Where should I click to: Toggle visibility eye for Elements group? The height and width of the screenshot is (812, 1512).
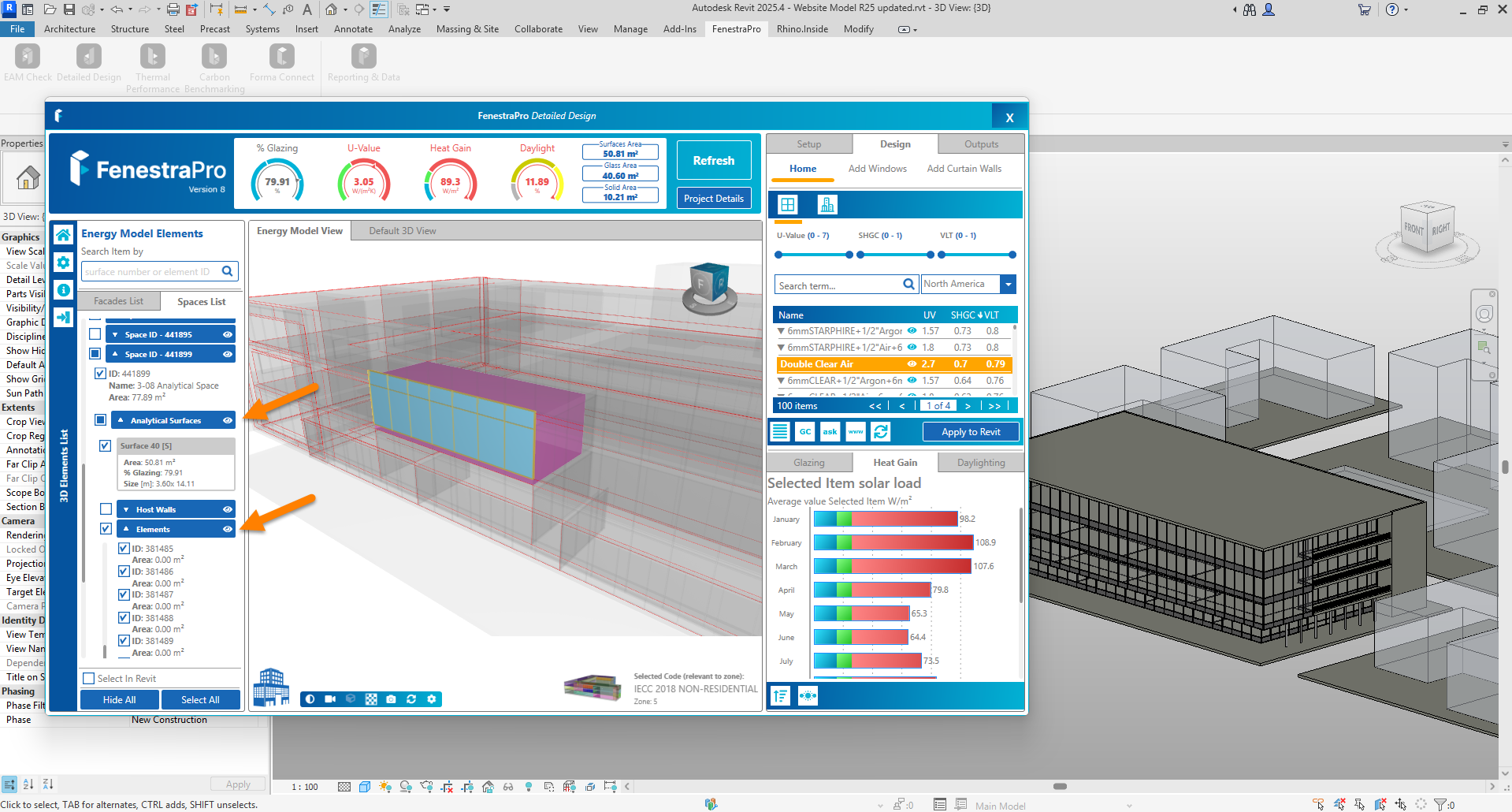coord(227,529)
